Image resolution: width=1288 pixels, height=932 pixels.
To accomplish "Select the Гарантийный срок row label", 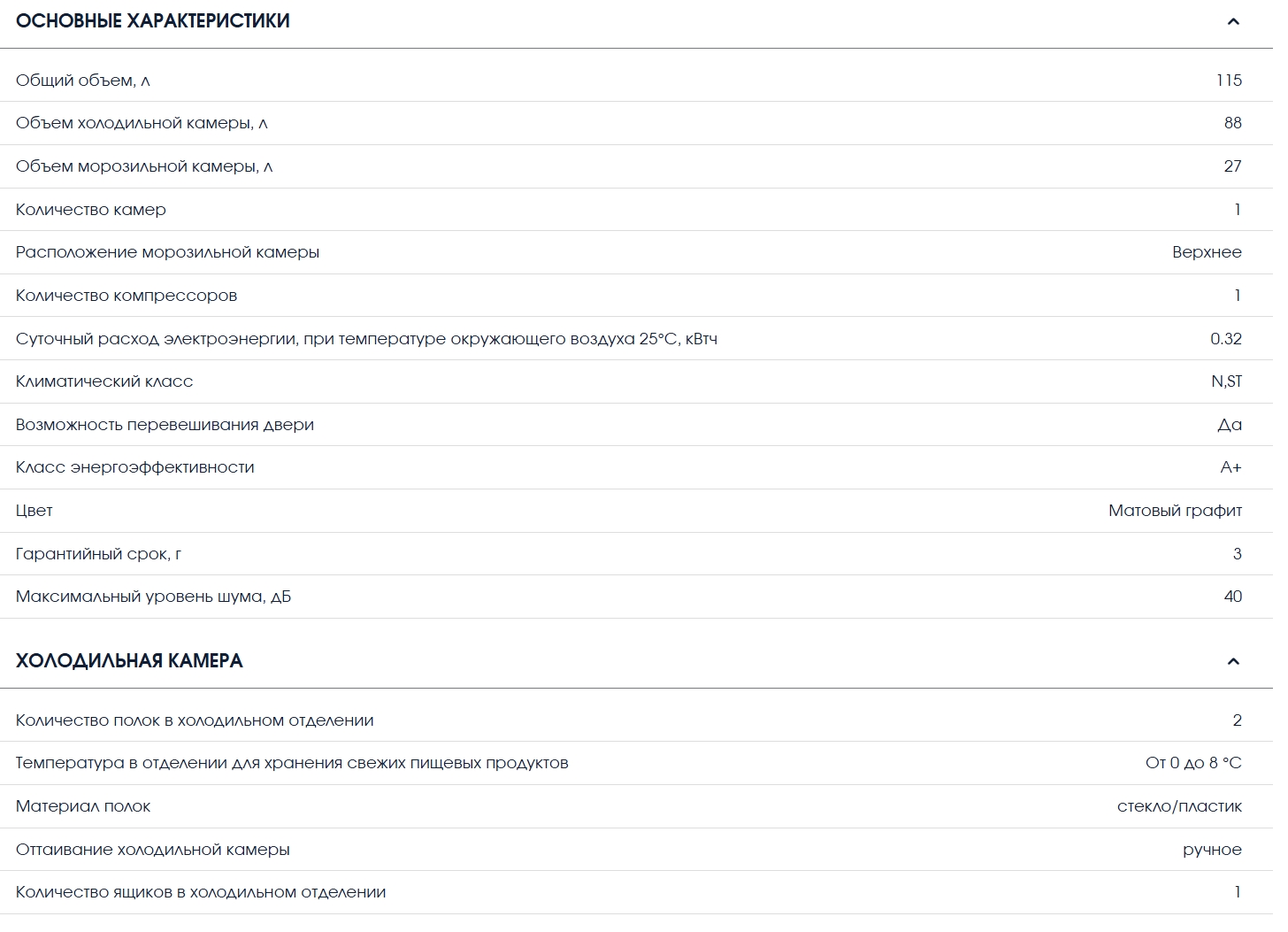I will [x=98, y=554].
